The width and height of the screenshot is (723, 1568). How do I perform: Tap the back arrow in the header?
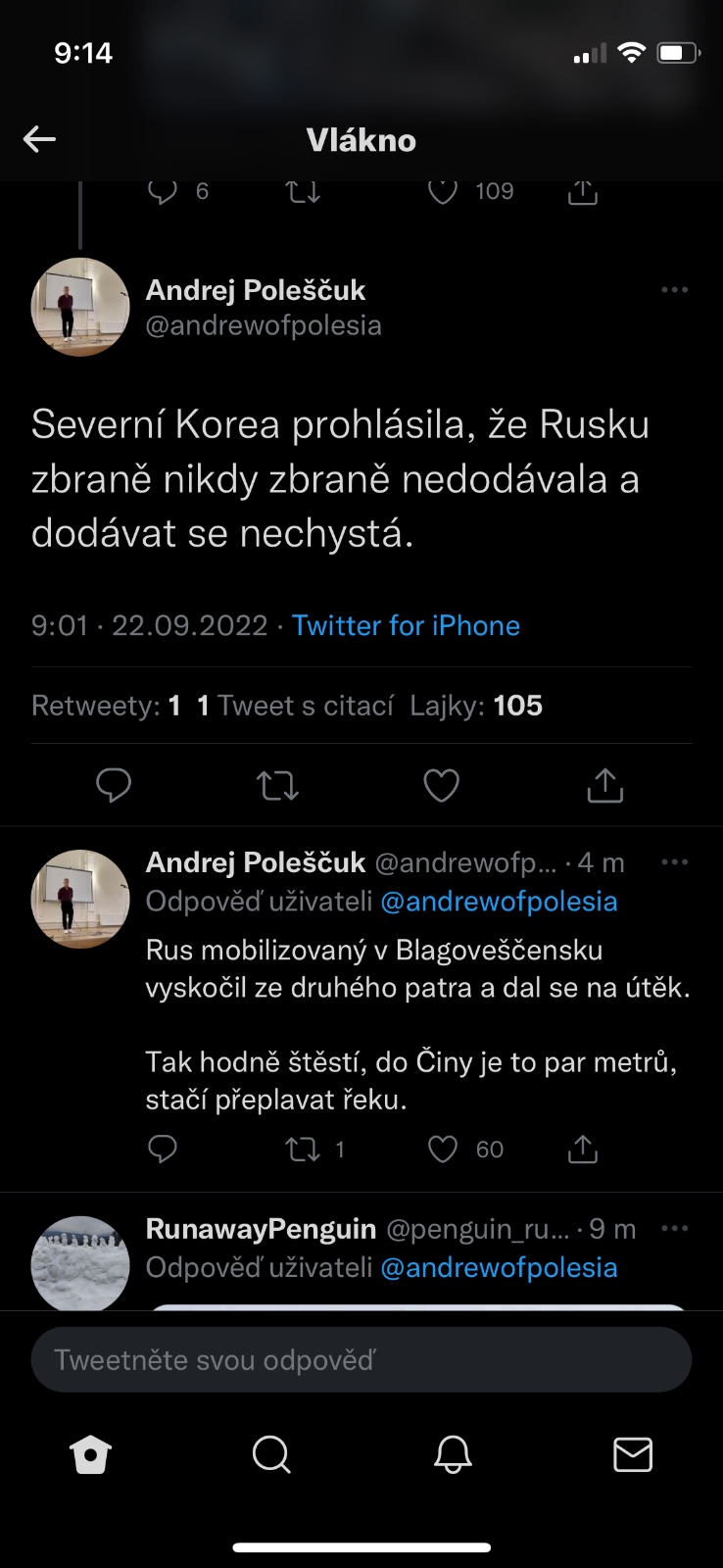[39, 139]
